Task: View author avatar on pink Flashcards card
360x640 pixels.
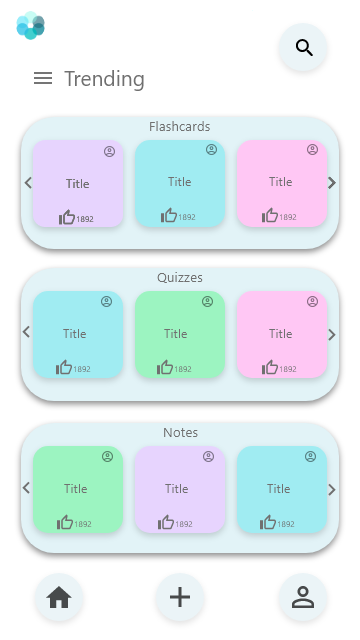Action: click(x=312, y=150)
